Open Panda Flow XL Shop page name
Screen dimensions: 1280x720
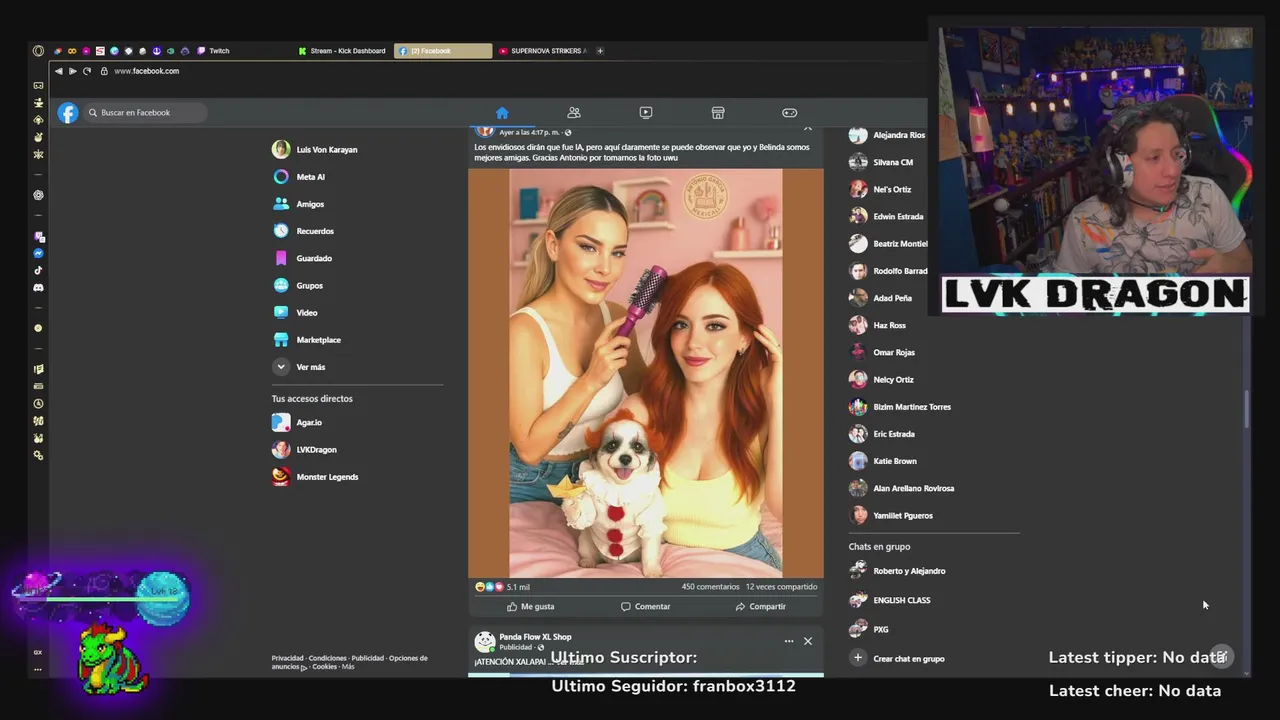point(535,637)
